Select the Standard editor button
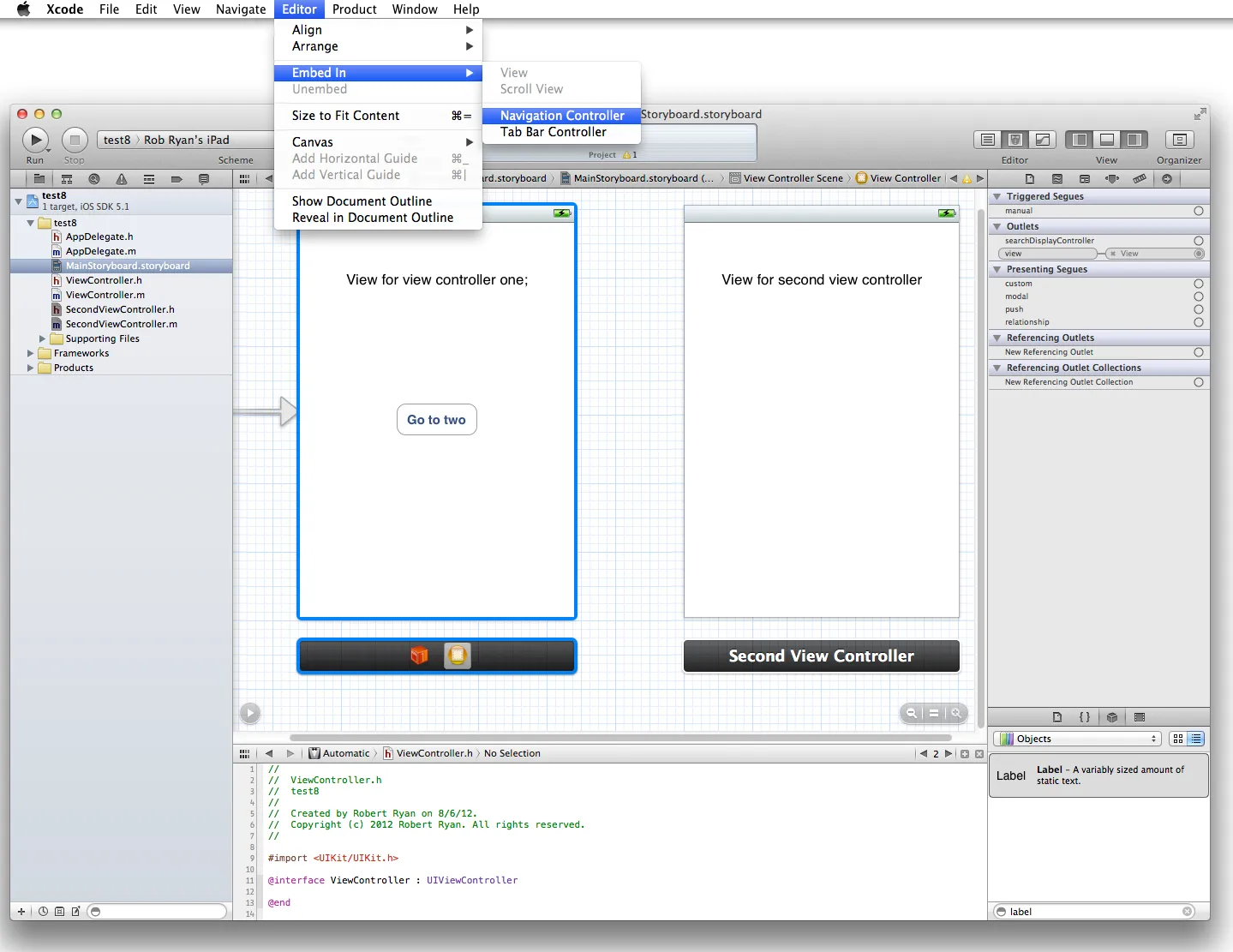Screen dimensions: 1233x952 click(987, 140)
